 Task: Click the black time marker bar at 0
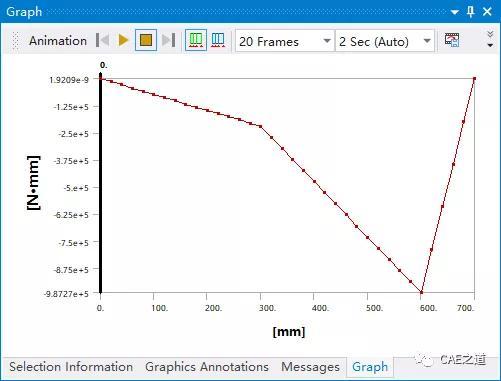tap(101, 183)
